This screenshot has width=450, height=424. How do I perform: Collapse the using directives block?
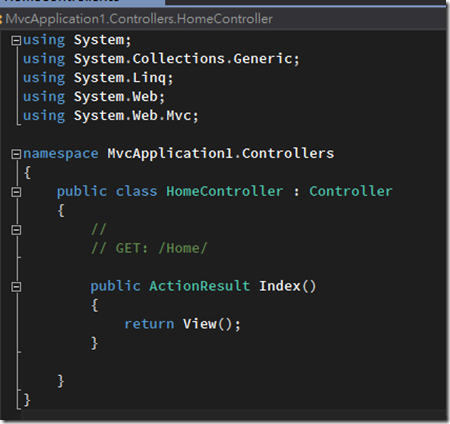[16, 41]
